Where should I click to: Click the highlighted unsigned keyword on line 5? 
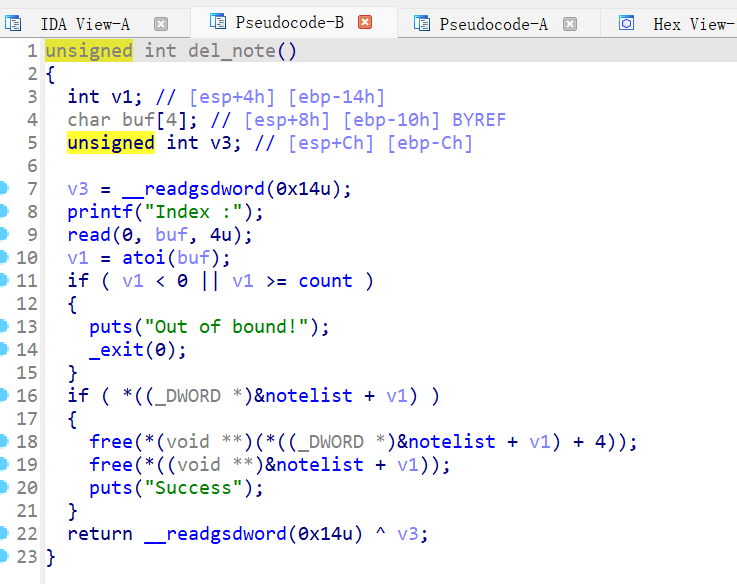(110, 143)
